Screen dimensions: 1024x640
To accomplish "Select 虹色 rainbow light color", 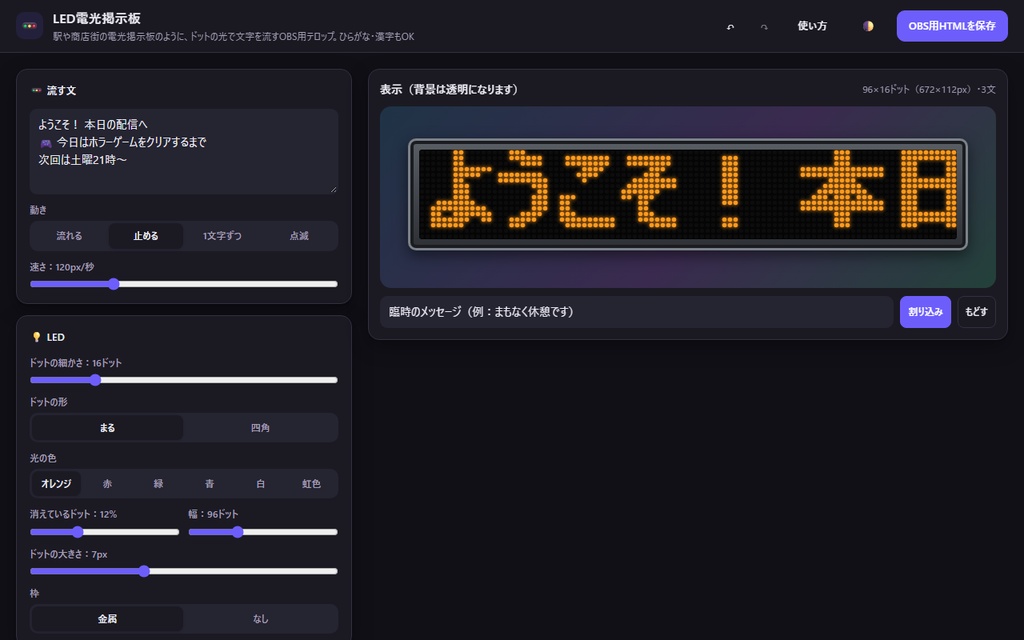I will point(311,484).
